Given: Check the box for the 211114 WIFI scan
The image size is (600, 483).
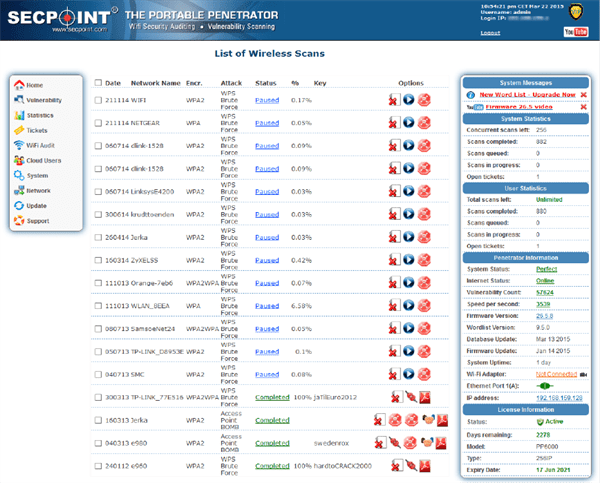Looking at the screenshot, I should pos(98,99).
